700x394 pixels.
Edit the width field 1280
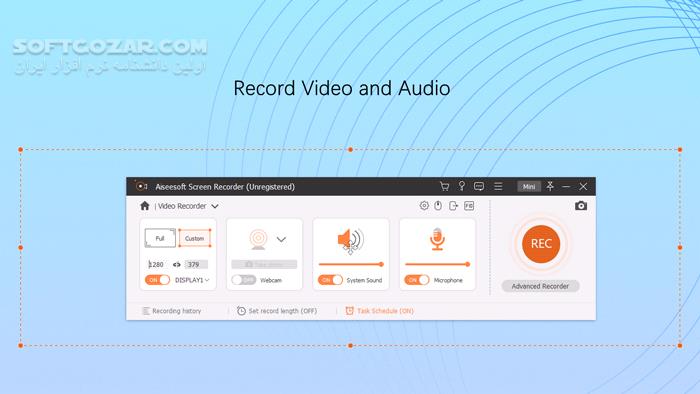click(156, 265)
